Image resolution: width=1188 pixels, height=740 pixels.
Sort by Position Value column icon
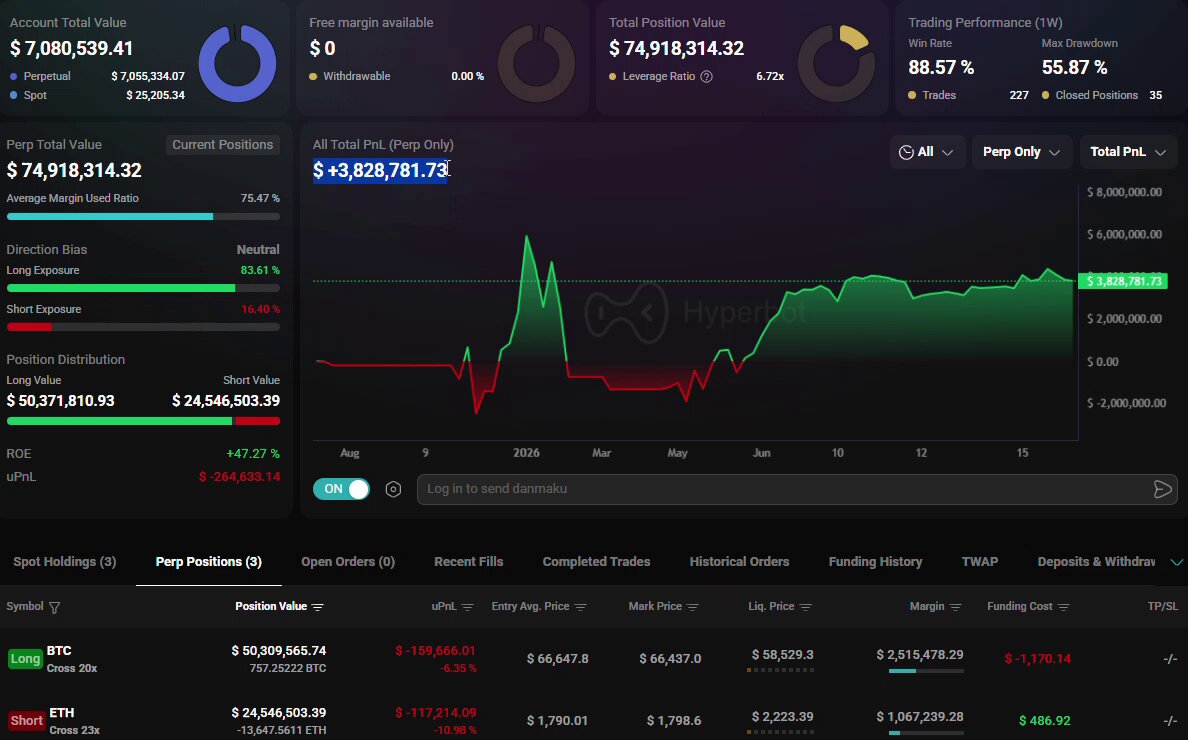pos(317,607)
